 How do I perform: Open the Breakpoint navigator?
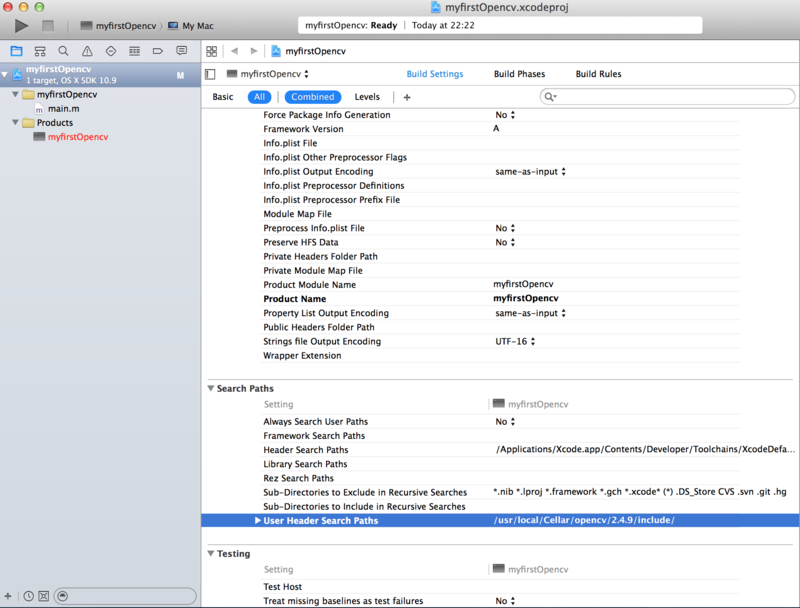pos(158,51)
